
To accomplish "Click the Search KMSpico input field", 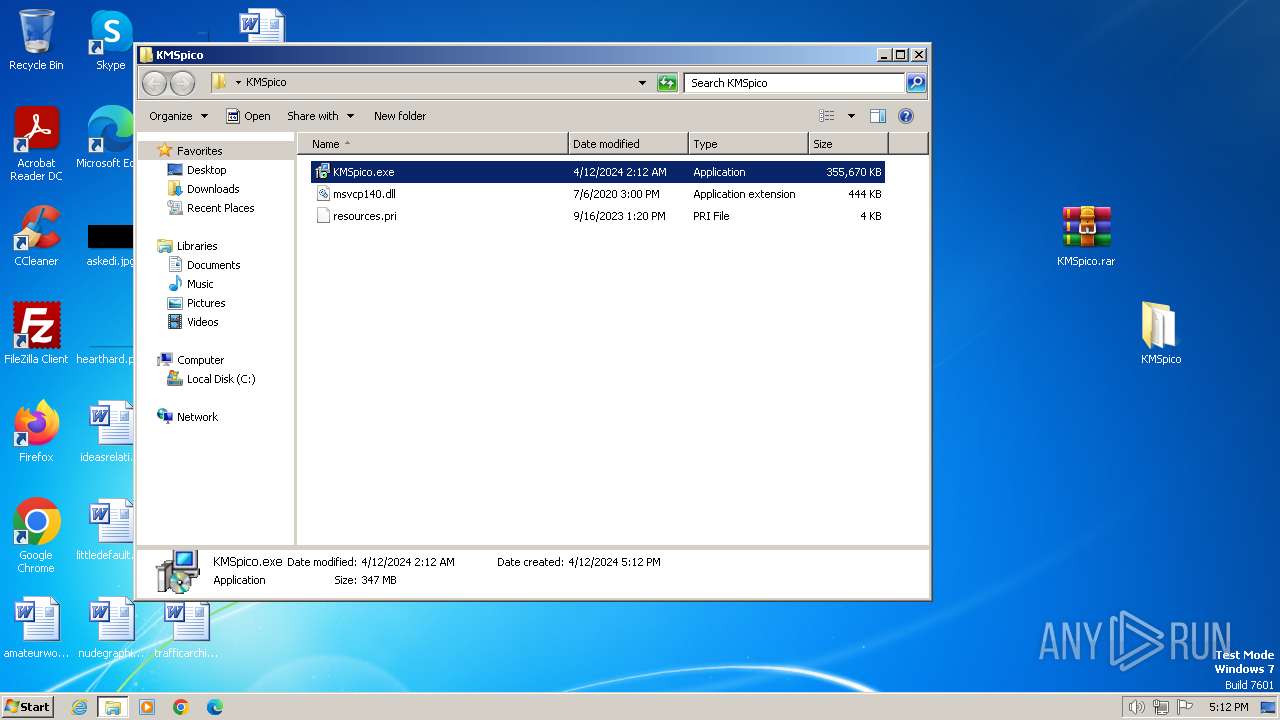I will pos(795,83).
